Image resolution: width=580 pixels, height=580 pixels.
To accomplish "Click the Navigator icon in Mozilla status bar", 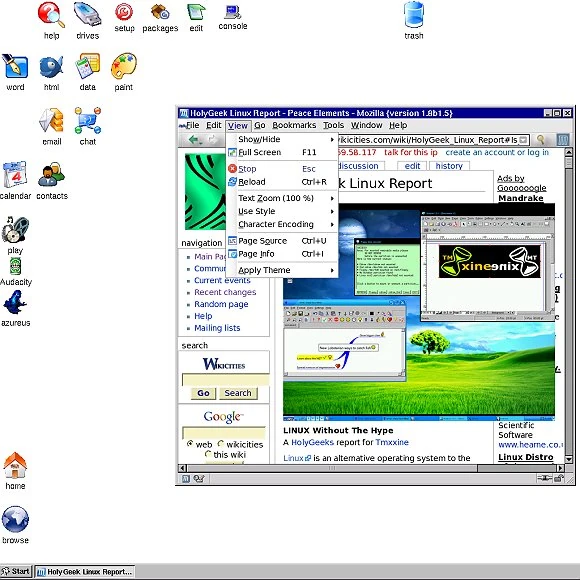I will click(x=186, y=479).
